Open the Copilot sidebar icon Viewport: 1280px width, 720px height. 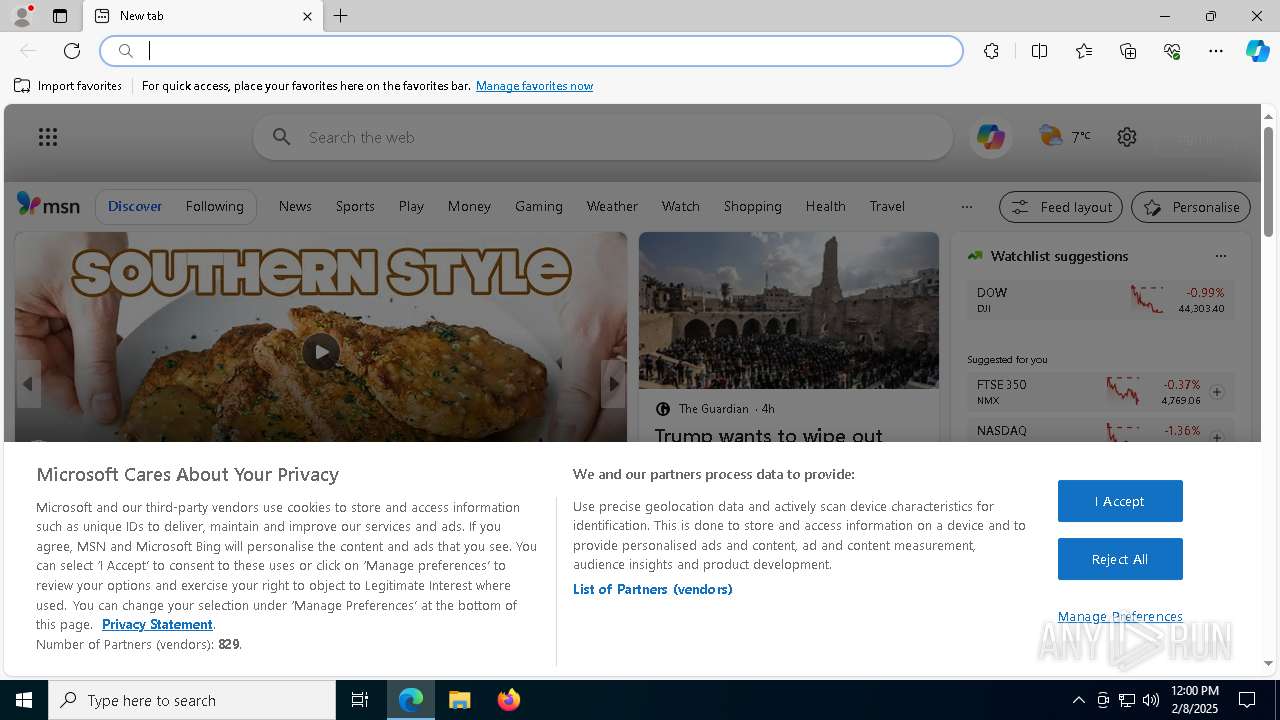pos(1257,51)
